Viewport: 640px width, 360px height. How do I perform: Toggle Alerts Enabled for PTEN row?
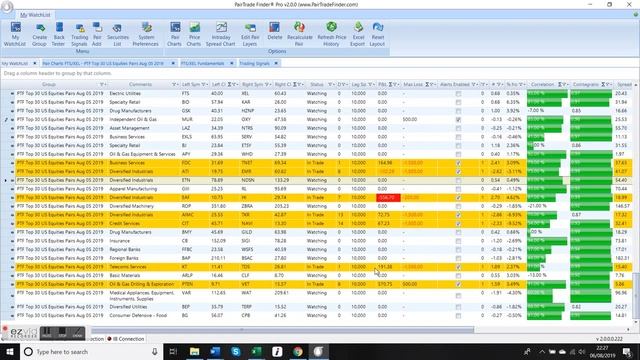pos(458,284)
